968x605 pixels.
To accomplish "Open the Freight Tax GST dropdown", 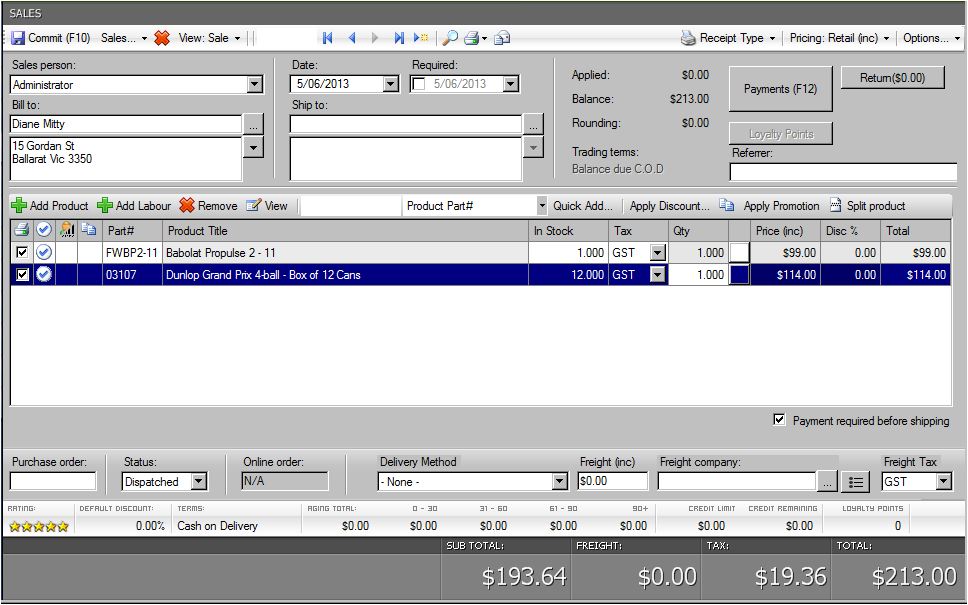I will coord(944,482).
